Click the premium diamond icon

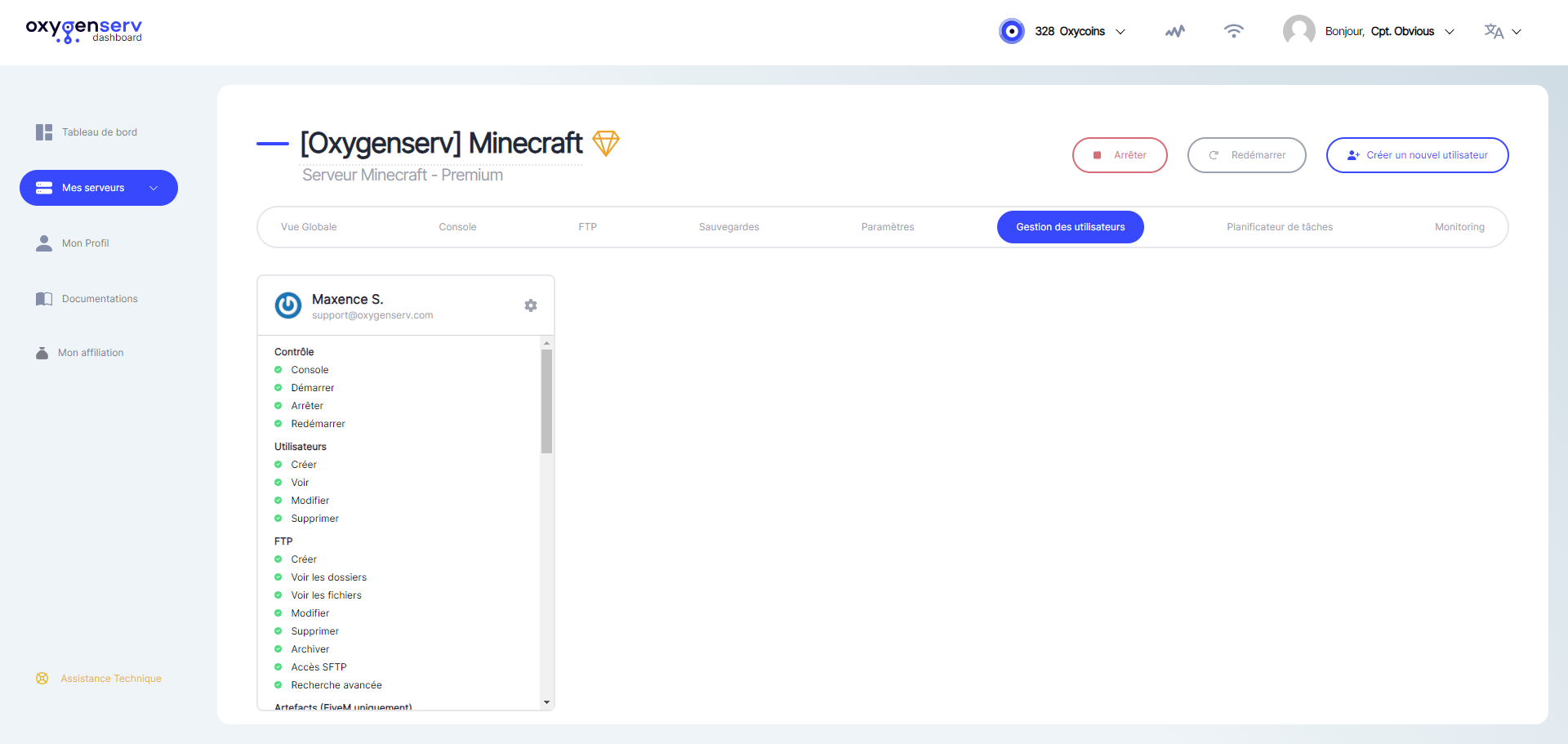pyautogui.click(x=606, y=143)
